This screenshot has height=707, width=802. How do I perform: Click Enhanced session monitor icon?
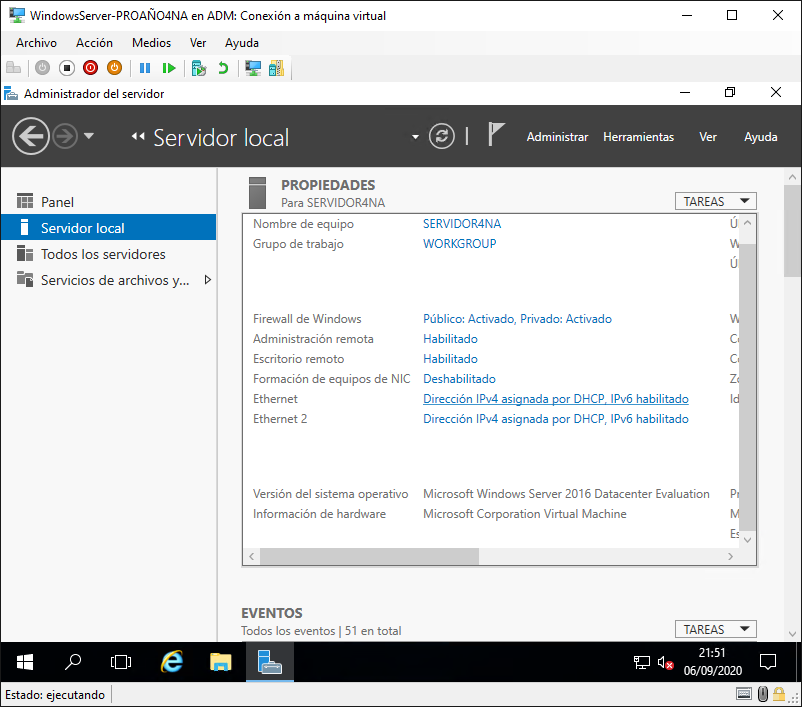pyautogui.click(x=253, y=68)
